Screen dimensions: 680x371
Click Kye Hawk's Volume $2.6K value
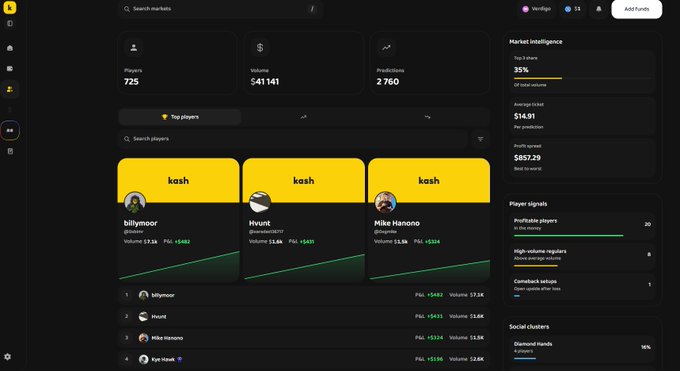pyautogui.click(x=466, y=359)
